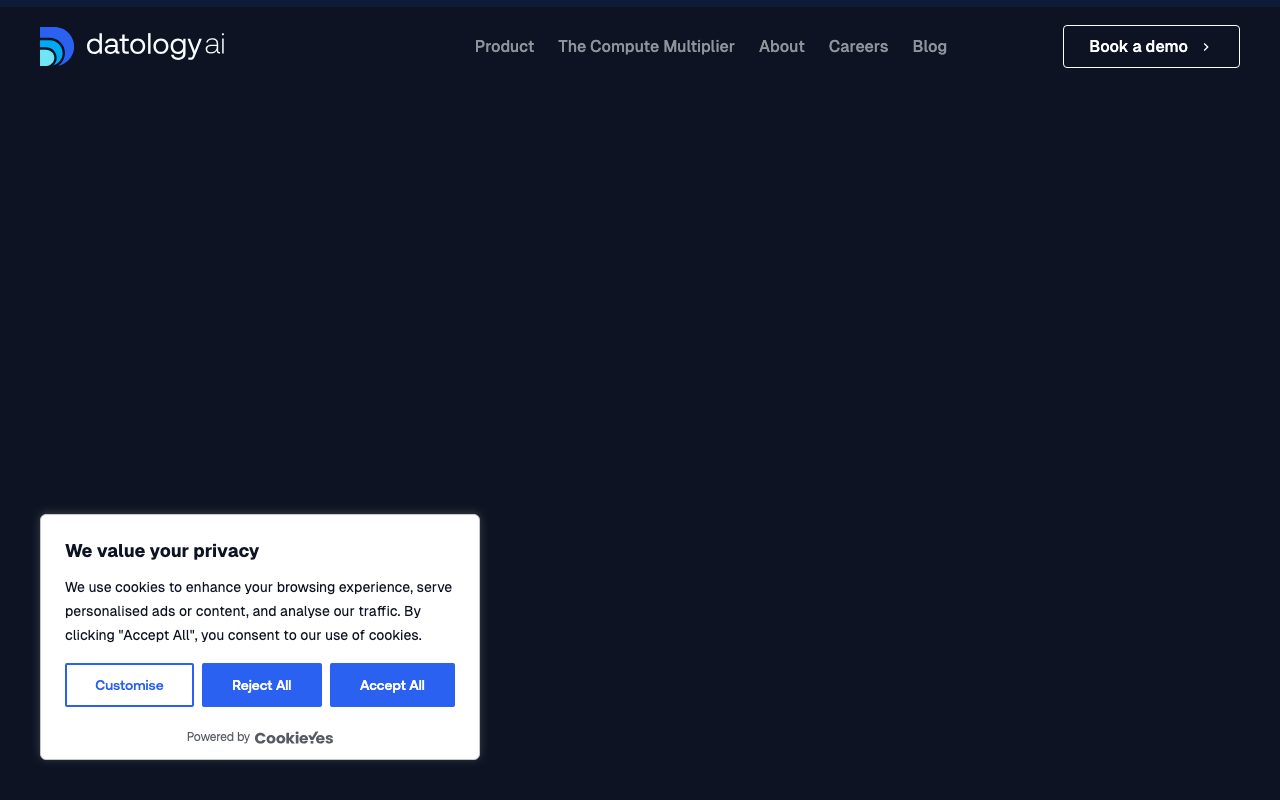
Task: Click the Customise cookies button
Action: click(x=129, y=685)
